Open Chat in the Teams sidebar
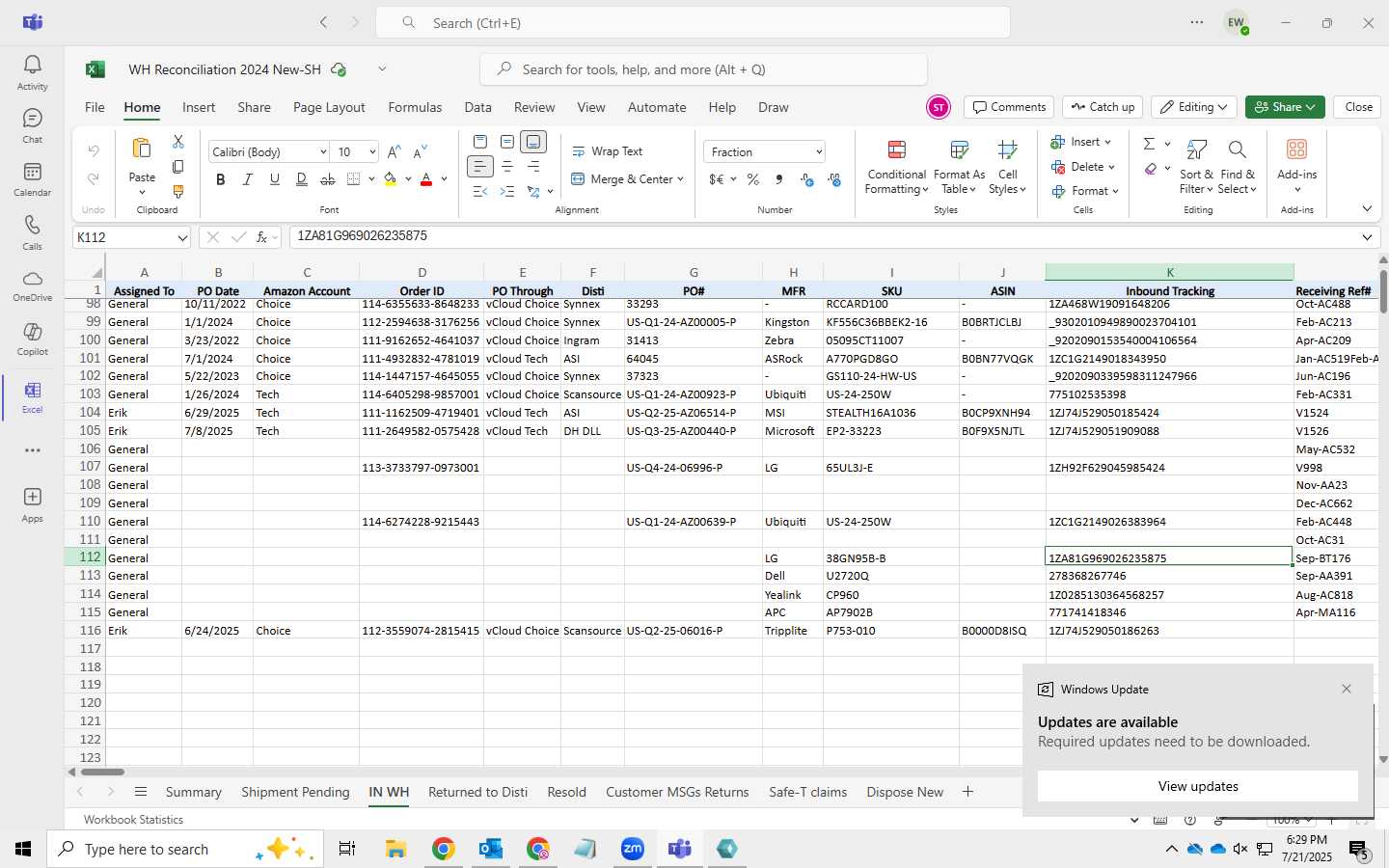1389x868 pixels. click(32, 125)
